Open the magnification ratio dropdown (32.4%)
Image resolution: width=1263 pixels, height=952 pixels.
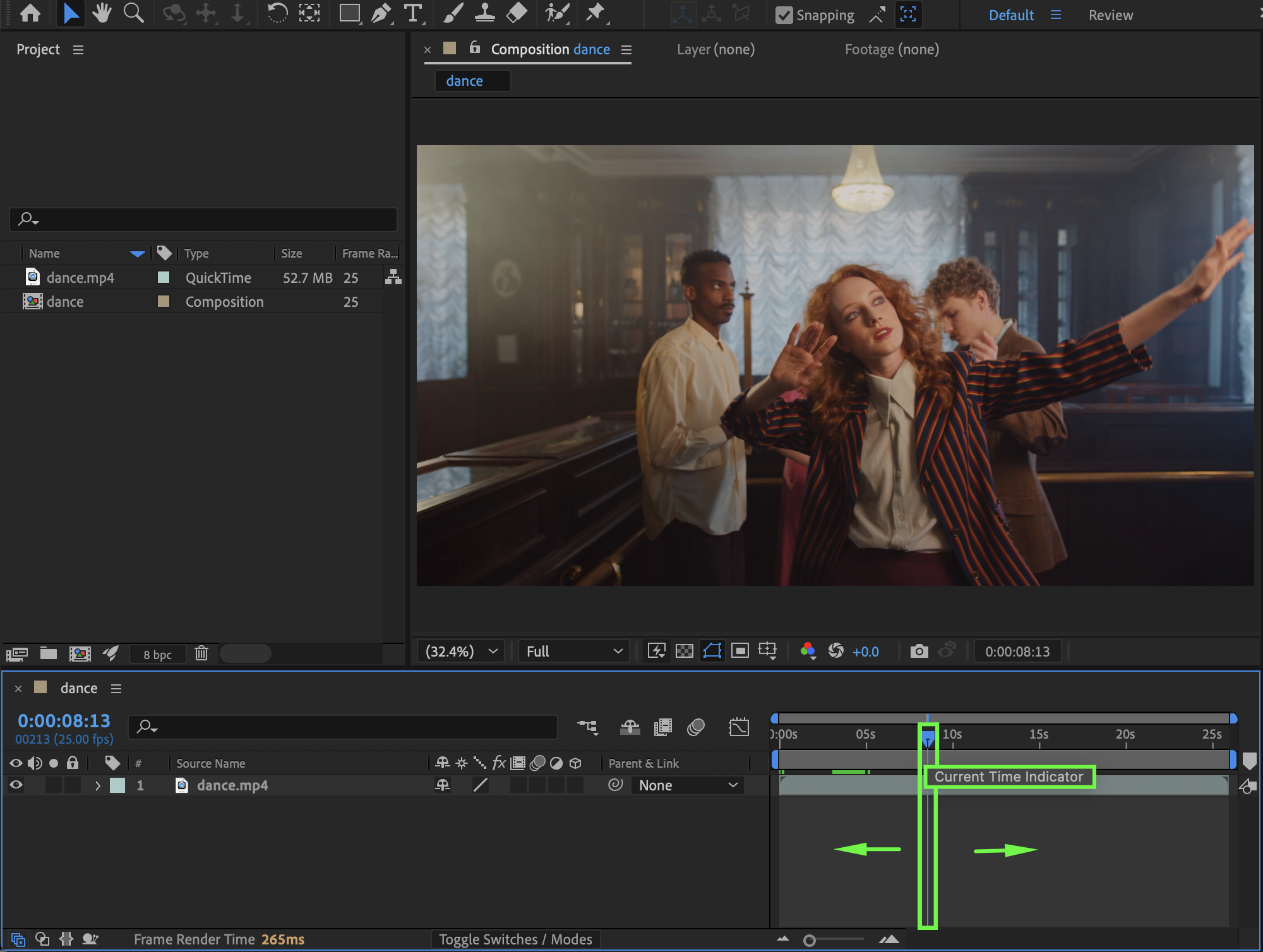click(461, 651)
